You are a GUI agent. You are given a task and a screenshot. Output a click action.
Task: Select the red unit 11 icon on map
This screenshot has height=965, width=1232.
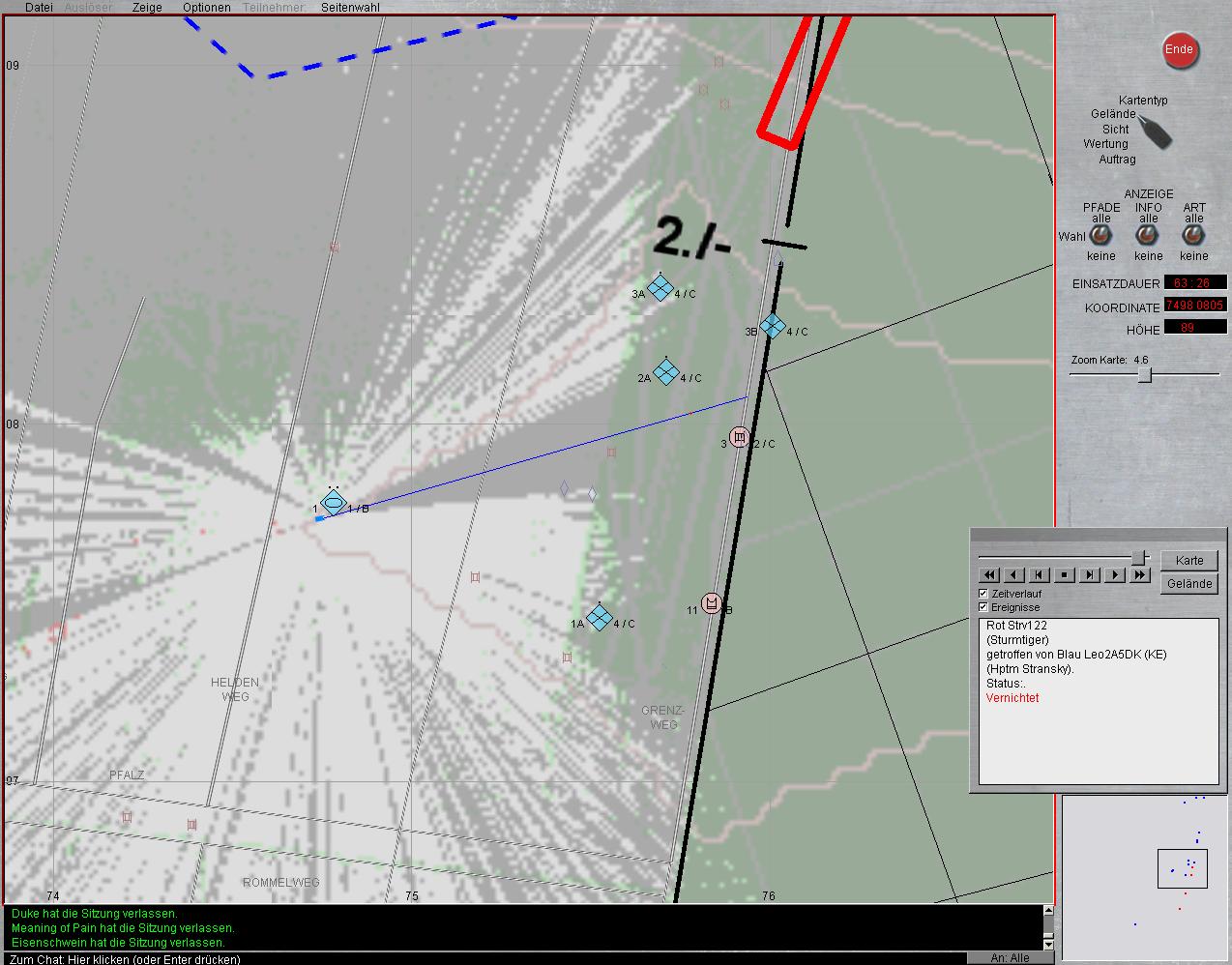712,604
